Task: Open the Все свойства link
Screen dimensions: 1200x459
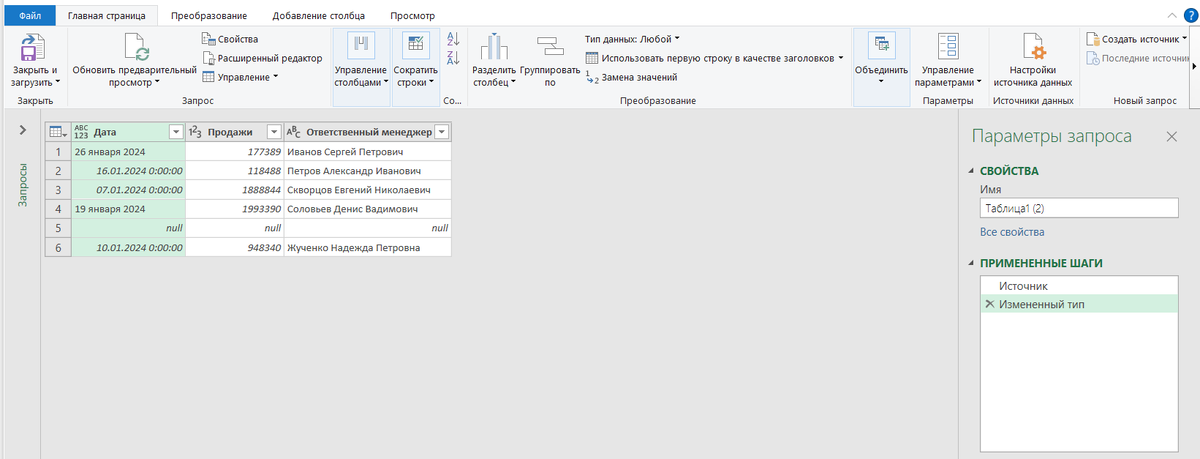Action: point(1012,232)
